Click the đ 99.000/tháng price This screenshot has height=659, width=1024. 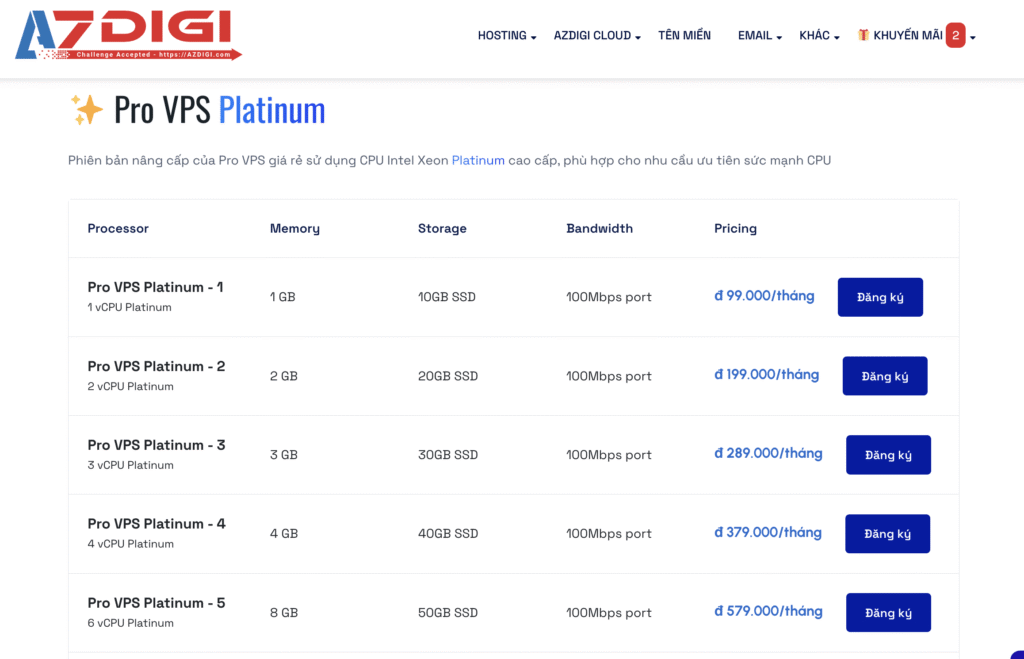[764, 296]
